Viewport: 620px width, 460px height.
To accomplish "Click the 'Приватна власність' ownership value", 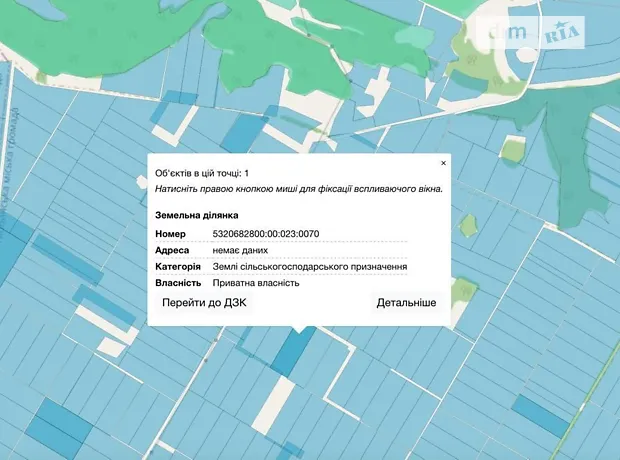I will pos(256,283).
